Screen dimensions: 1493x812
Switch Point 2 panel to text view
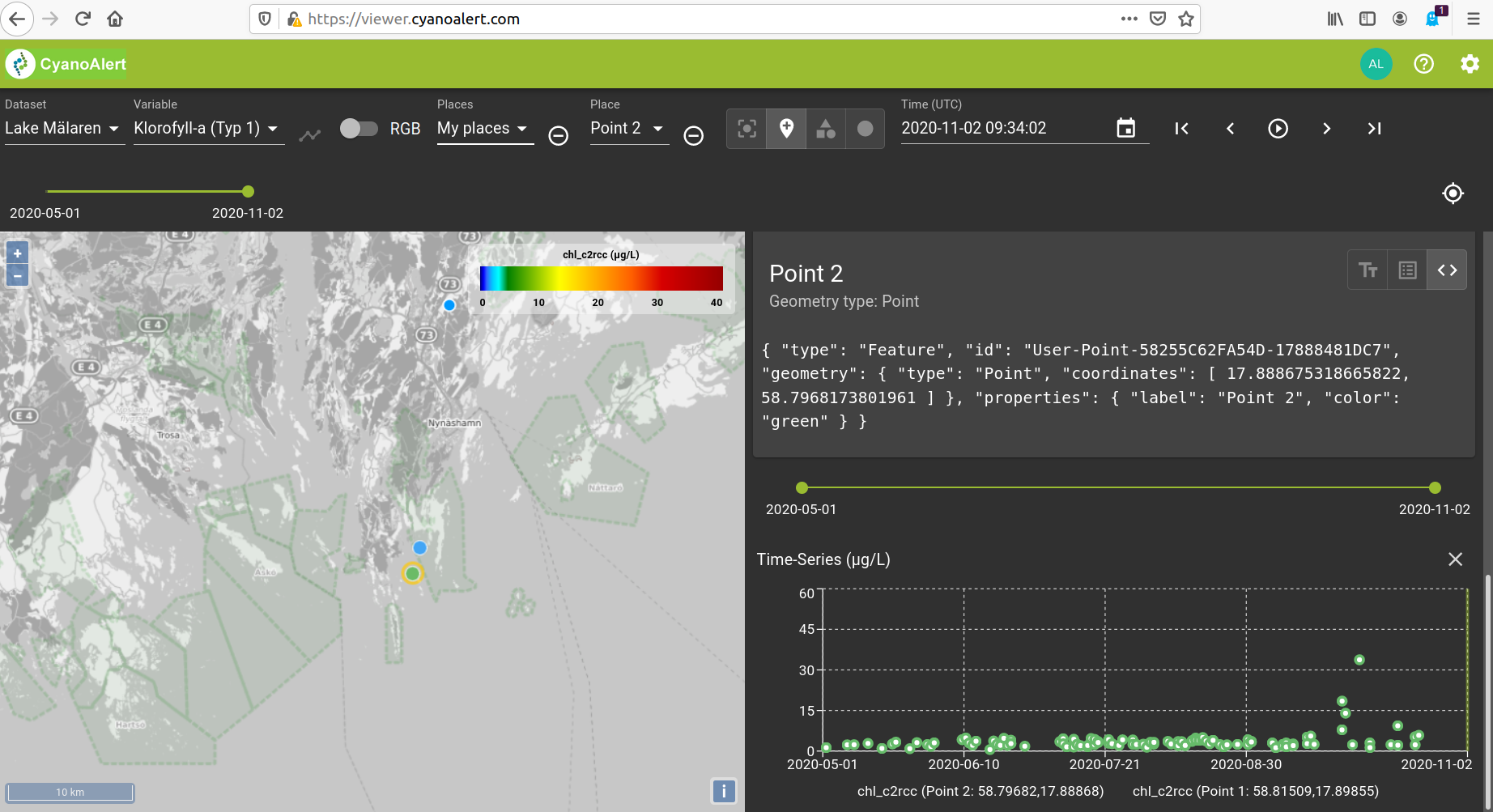click(x=1368, y=270)
